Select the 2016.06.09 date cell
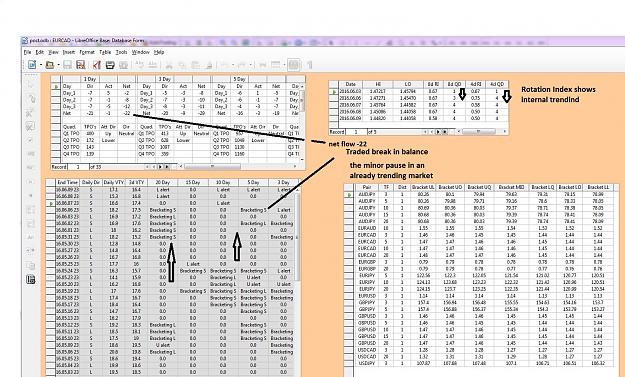This screenshot has width=625, height=377. (350, 118)
